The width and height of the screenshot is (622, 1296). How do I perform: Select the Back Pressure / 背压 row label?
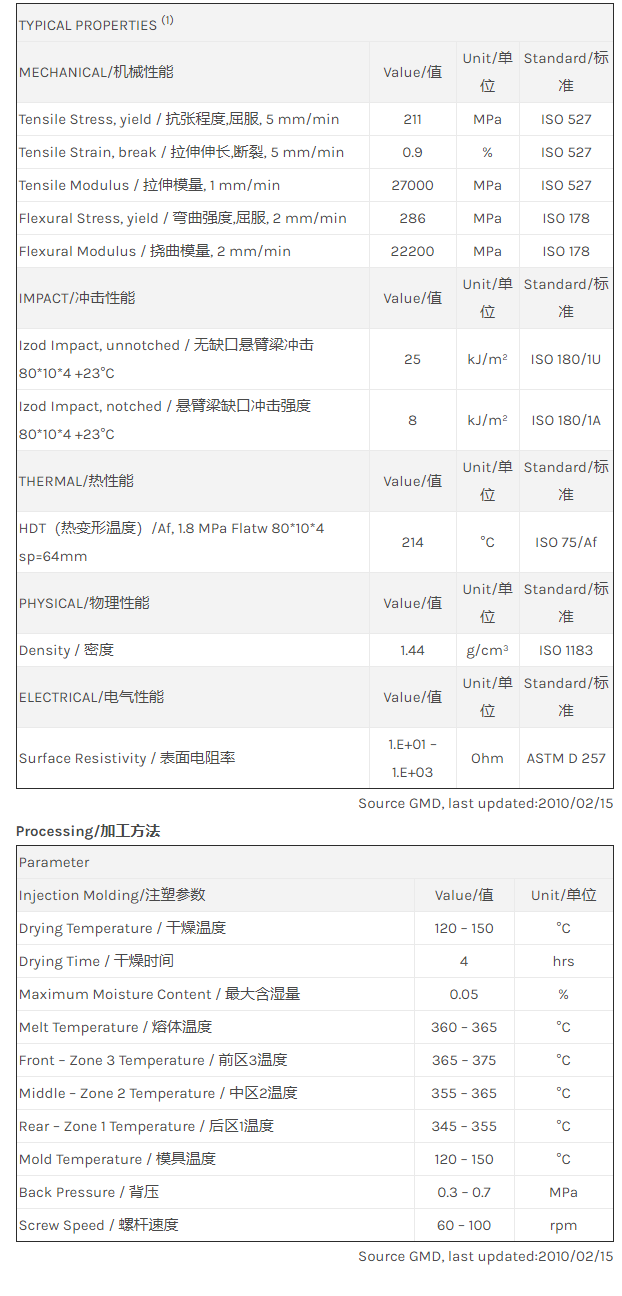(89, 1192)
